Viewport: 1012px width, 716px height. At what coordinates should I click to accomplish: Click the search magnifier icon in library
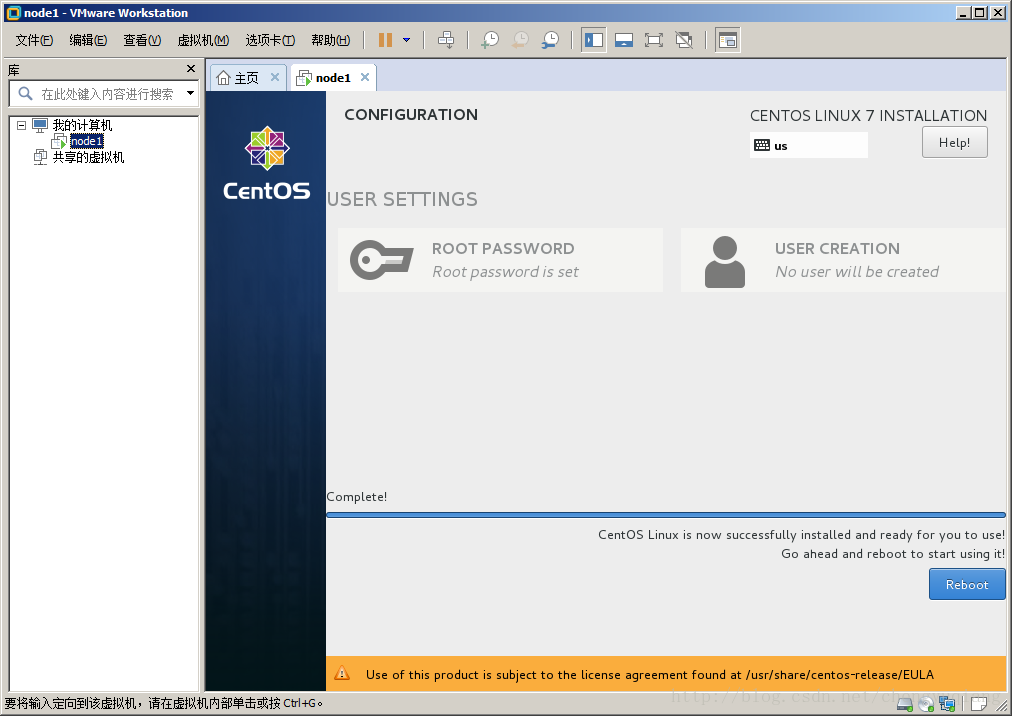25,94
